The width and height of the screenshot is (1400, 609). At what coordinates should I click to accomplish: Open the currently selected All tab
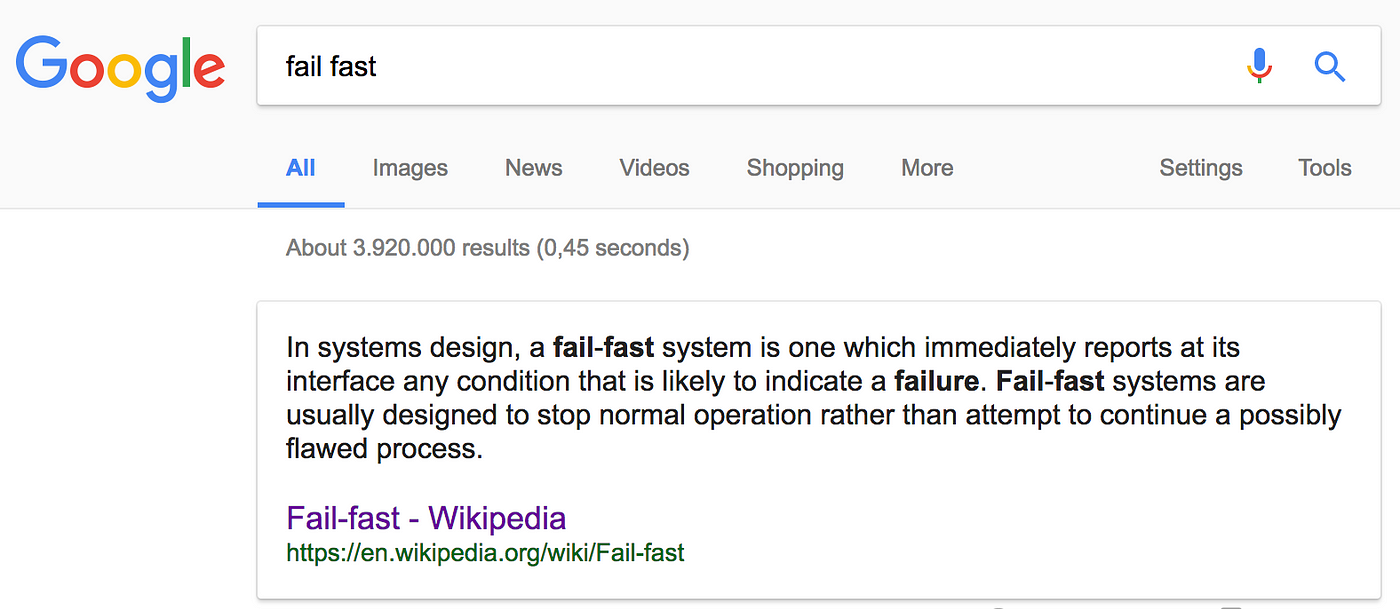pyautogui.click(x=300, y=168)
